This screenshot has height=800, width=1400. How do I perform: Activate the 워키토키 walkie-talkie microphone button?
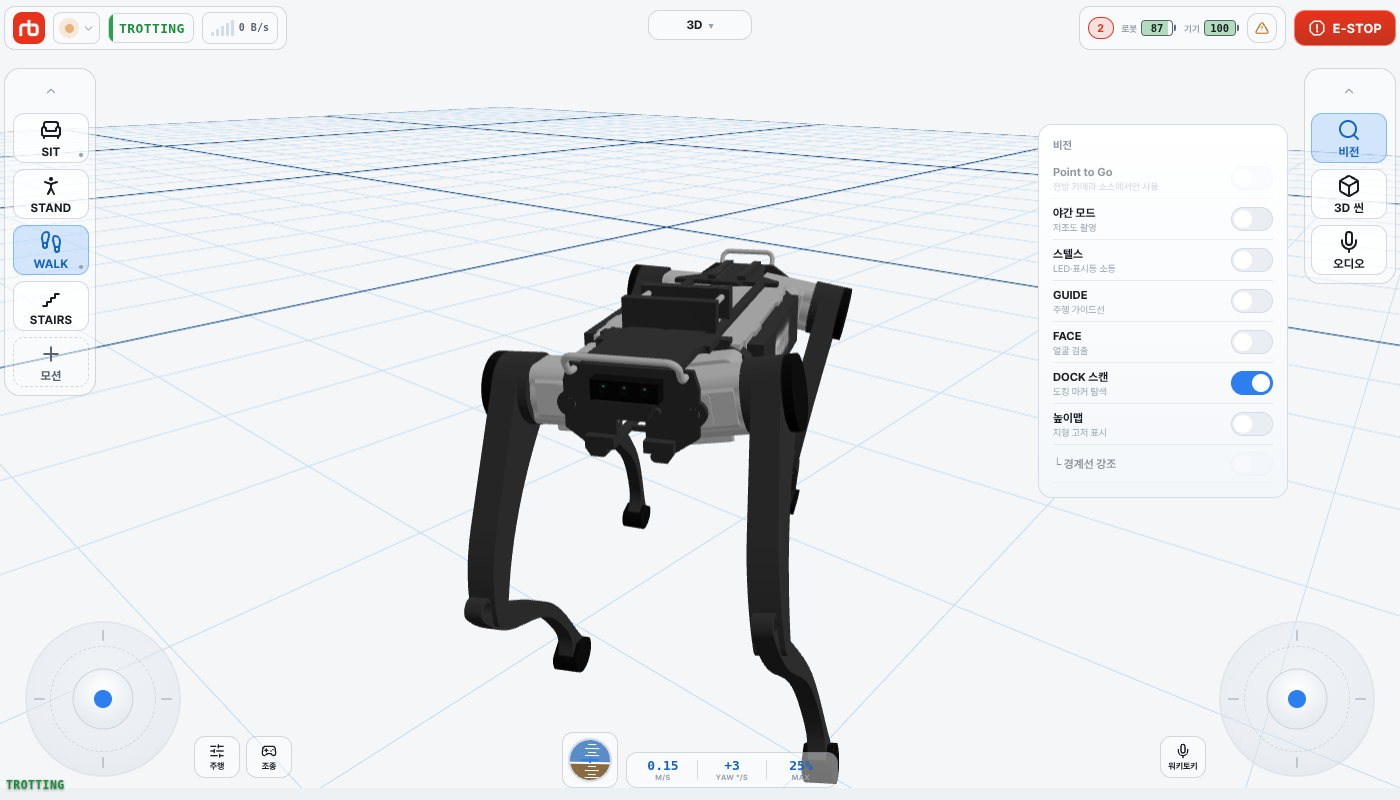[x=1183, y=757]
